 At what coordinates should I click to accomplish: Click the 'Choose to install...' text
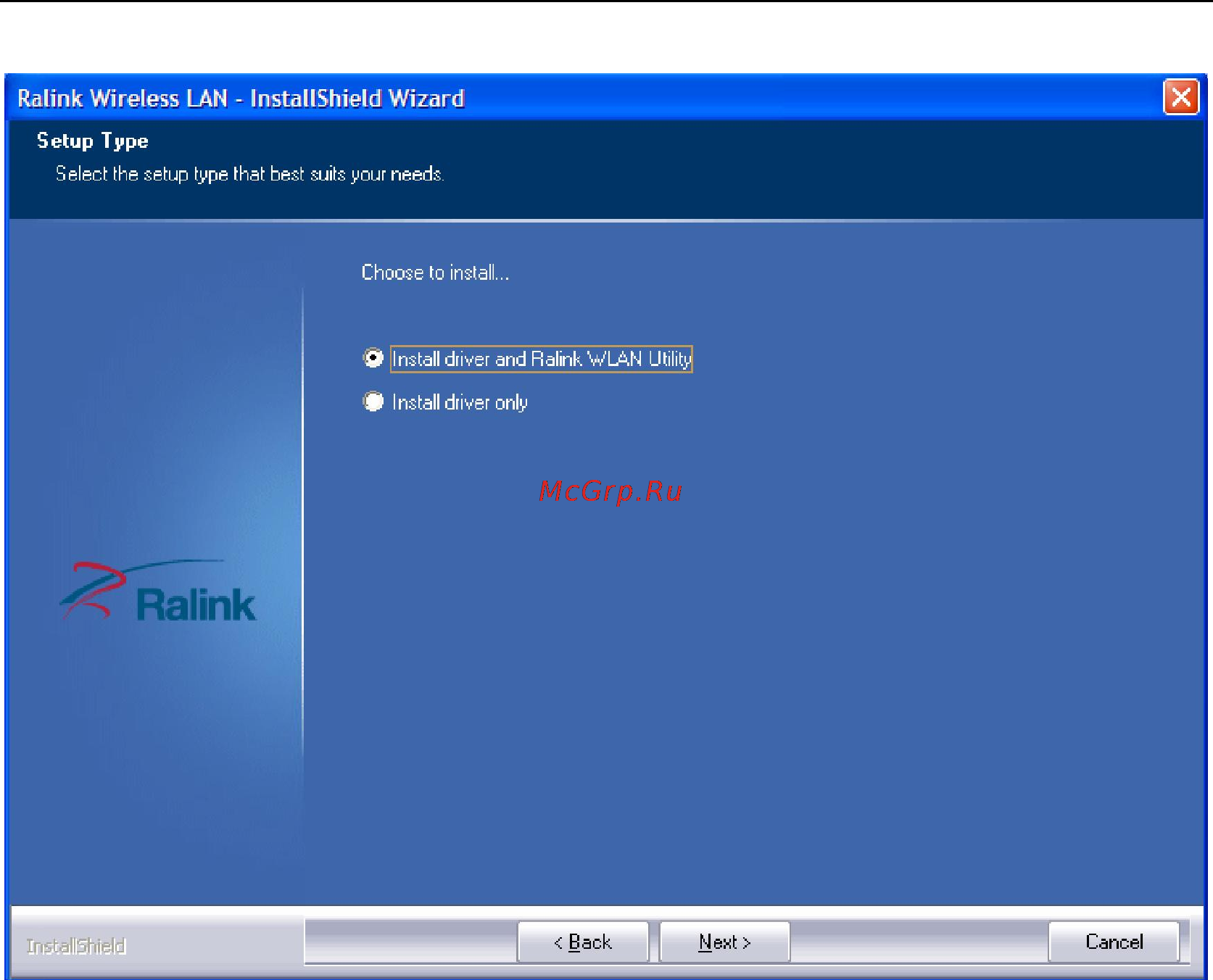click(435, 273)
